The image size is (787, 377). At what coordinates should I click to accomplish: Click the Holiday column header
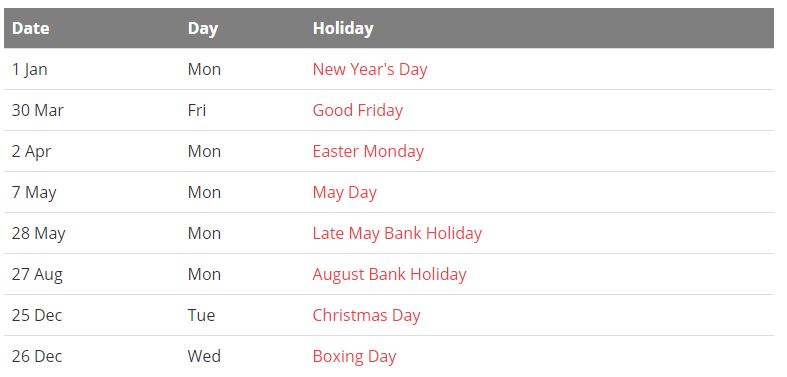[343, 29]
